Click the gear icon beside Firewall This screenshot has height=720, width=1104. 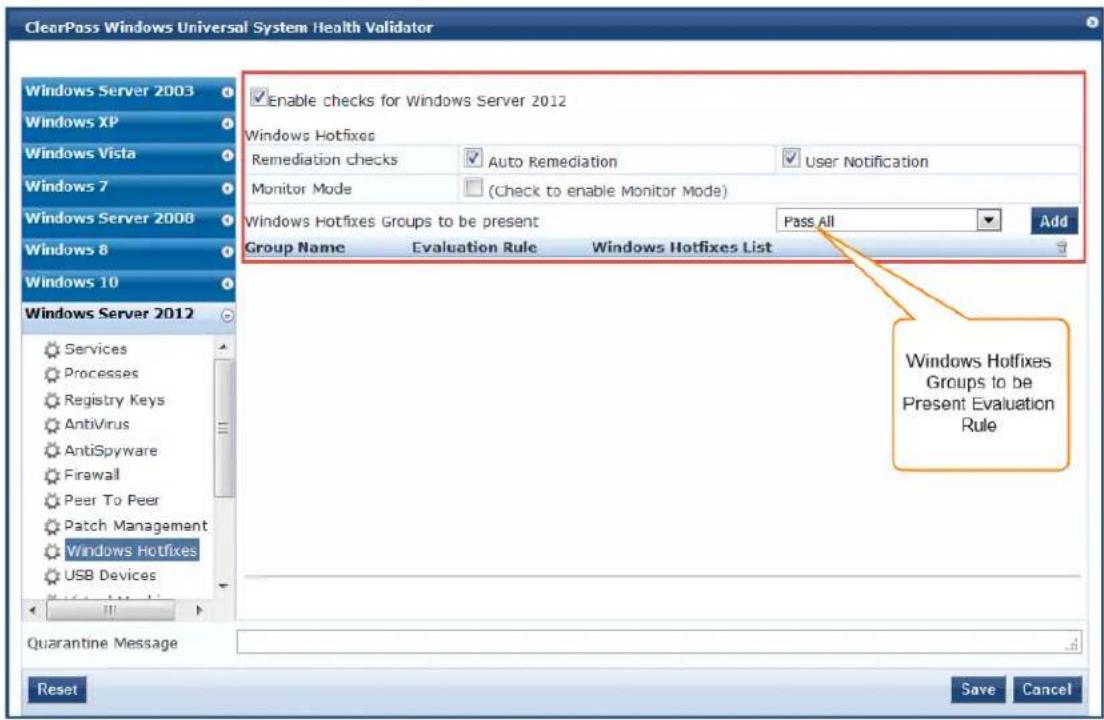tap(51, 476)
